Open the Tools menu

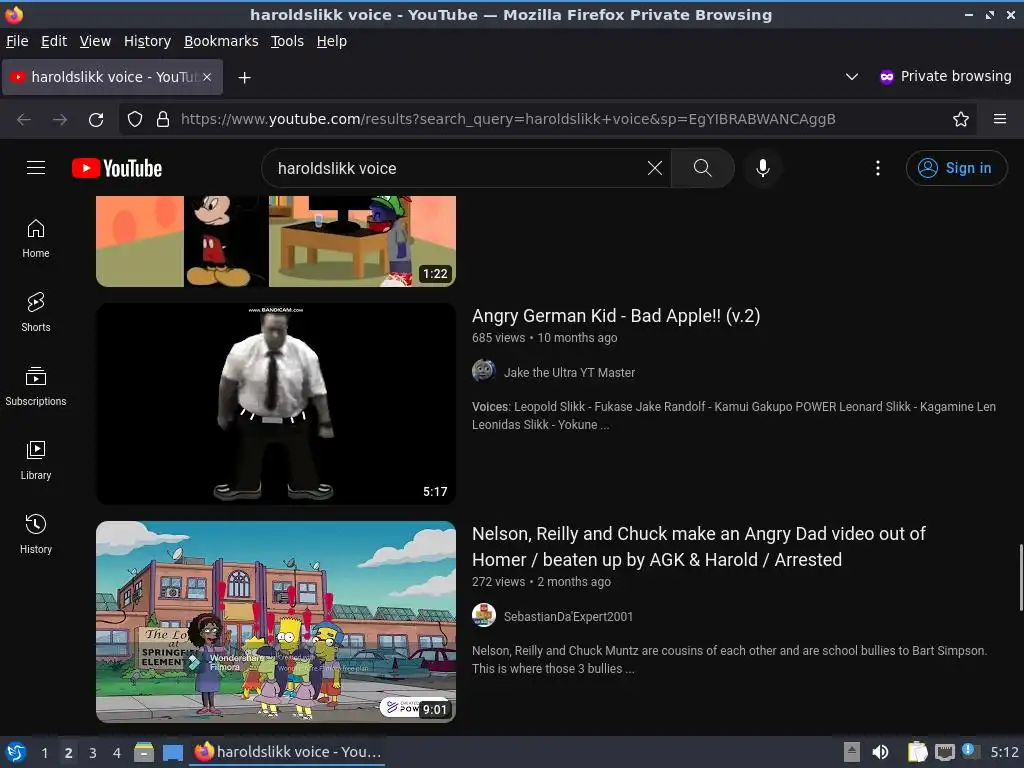pos(287,41)
